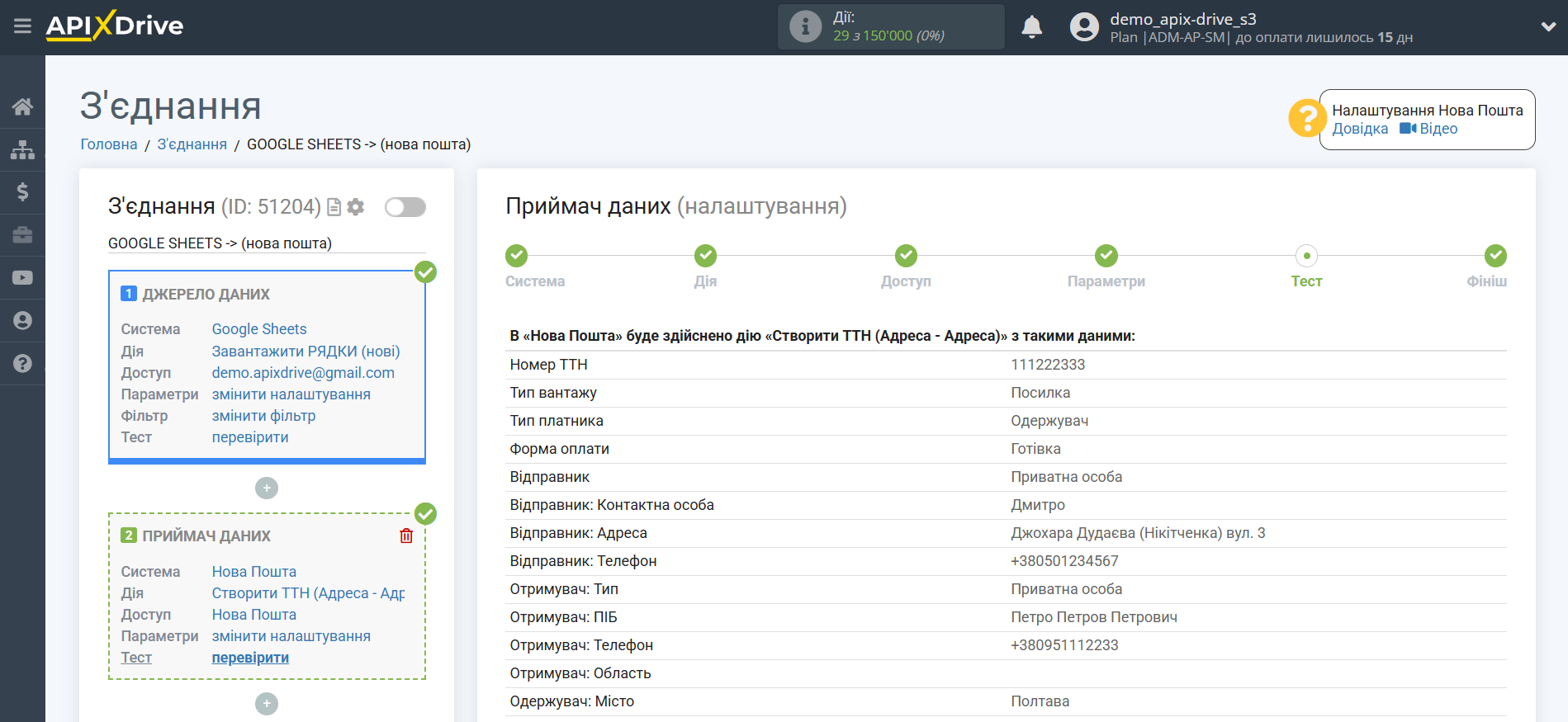Click demo.apixdrive@gmail.com access link
This screenshot has width=1568, height=722.
point(303,373)
